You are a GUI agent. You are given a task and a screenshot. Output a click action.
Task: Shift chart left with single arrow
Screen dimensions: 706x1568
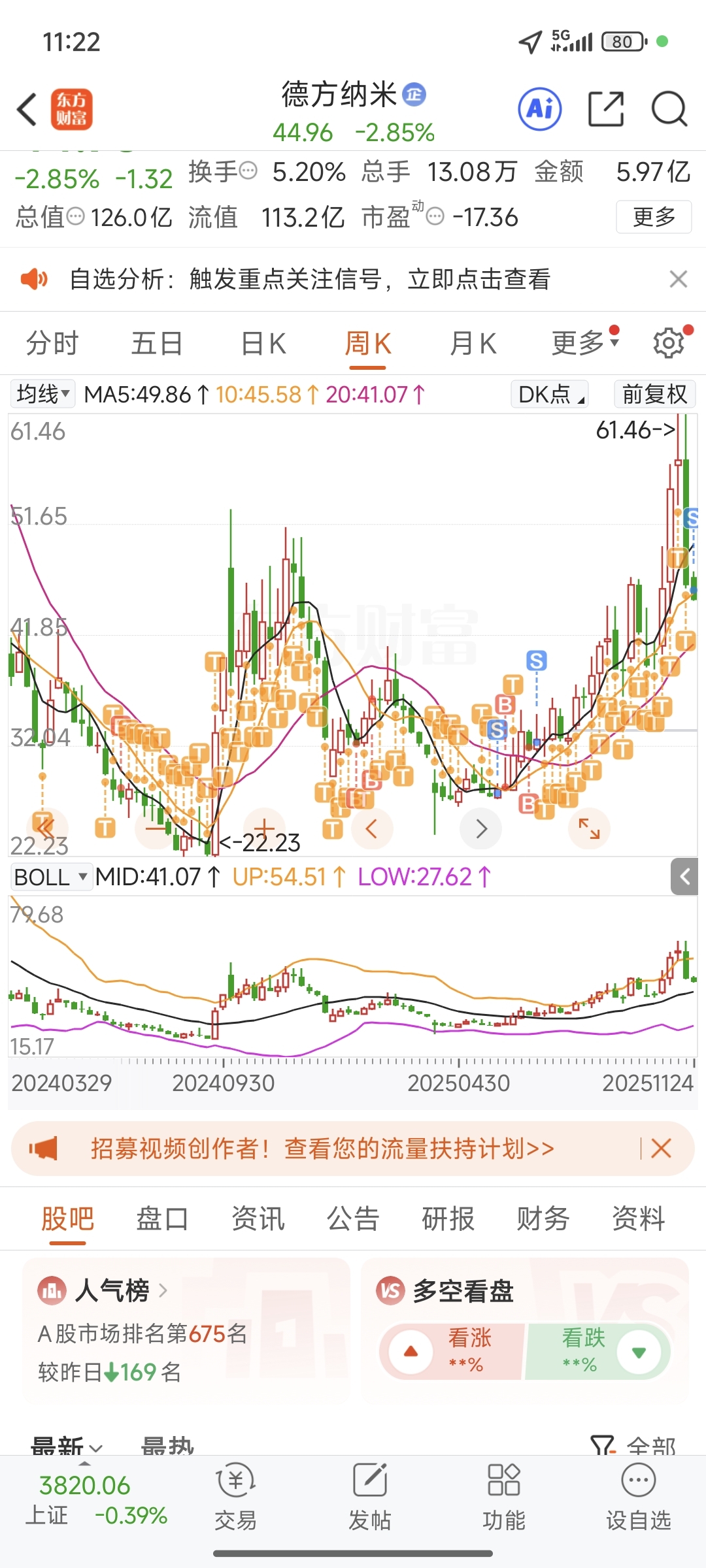[372, 828]
